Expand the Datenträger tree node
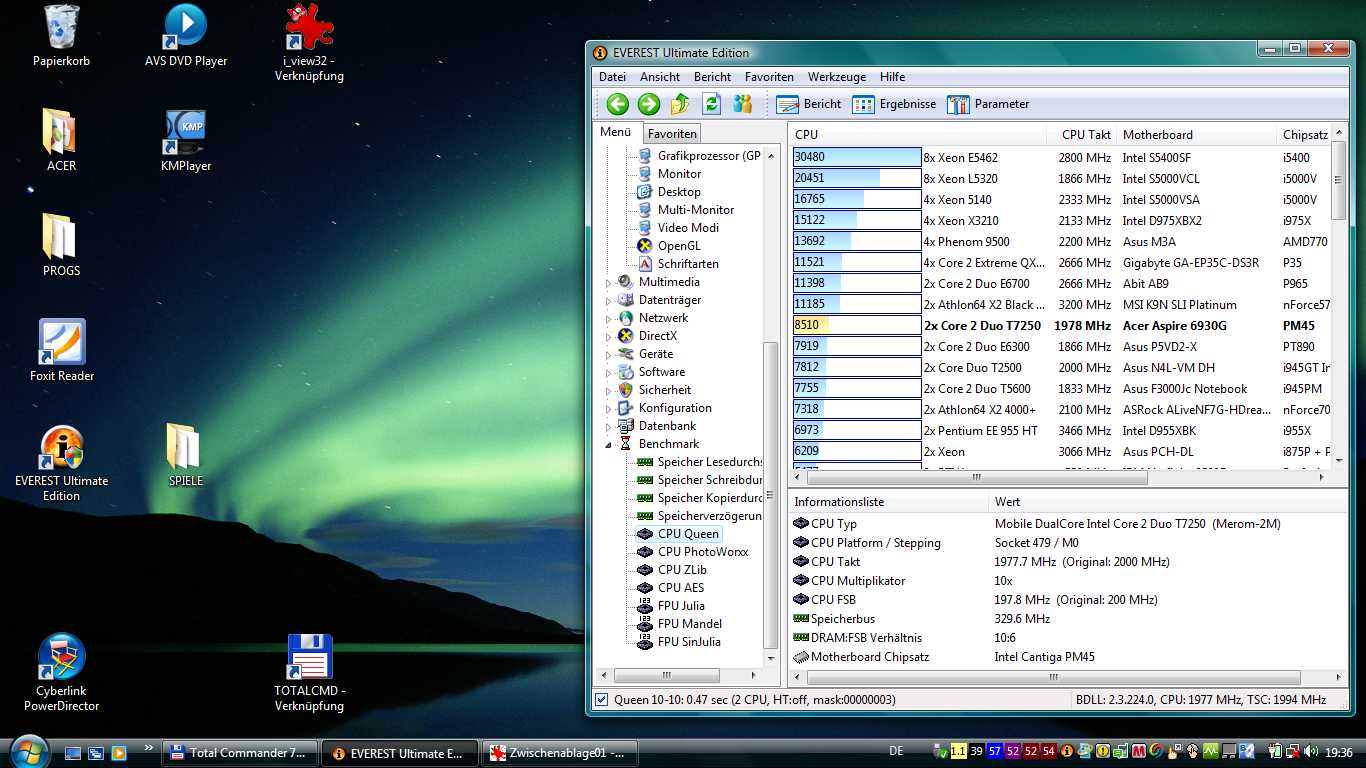 point(608,301)
